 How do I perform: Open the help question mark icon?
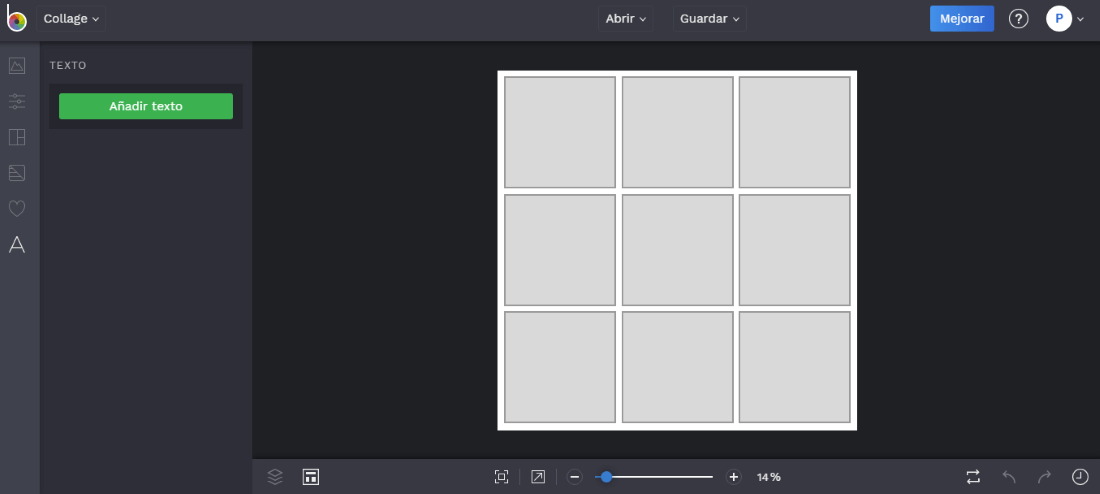coord(1018,19)
